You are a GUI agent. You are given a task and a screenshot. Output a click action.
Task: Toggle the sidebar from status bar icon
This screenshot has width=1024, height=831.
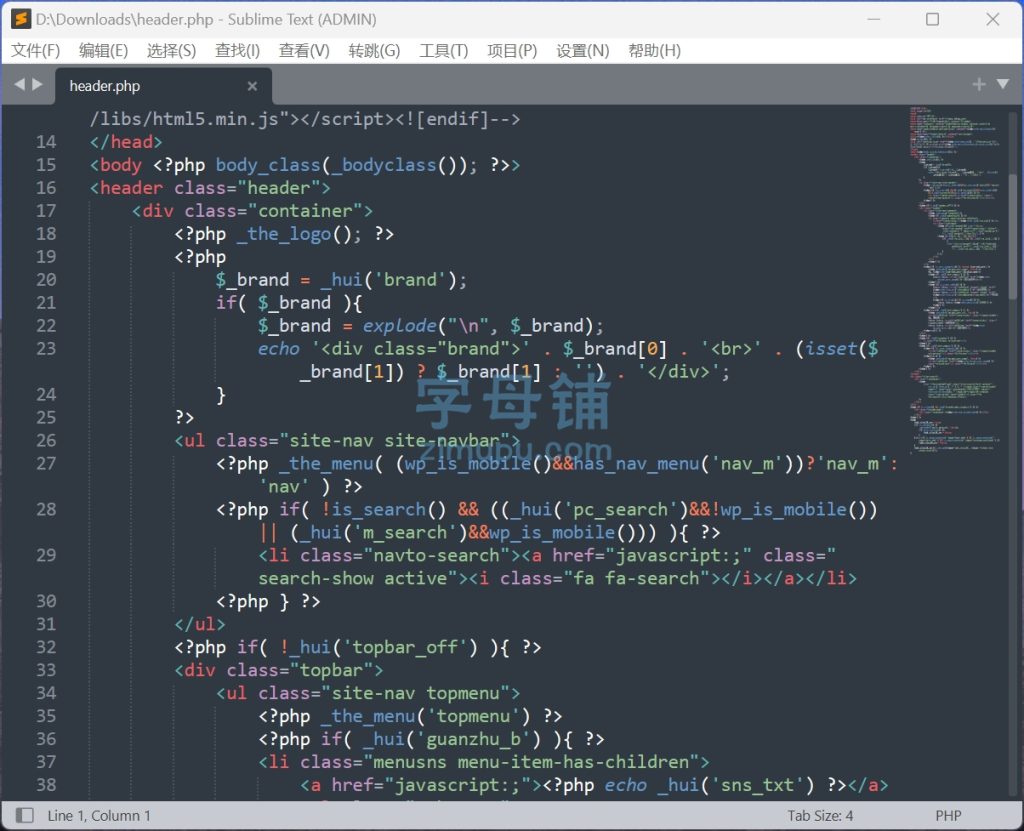click(24, 815)
